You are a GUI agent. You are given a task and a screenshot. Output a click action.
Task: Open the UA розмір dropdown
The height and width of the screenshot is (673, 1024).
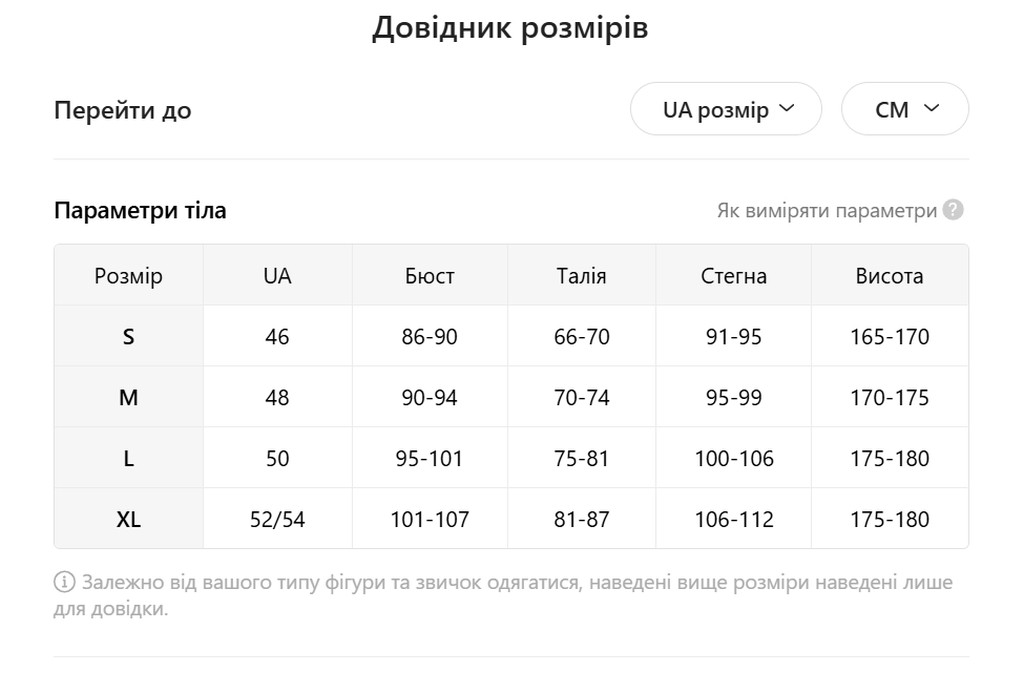[726, 109]
